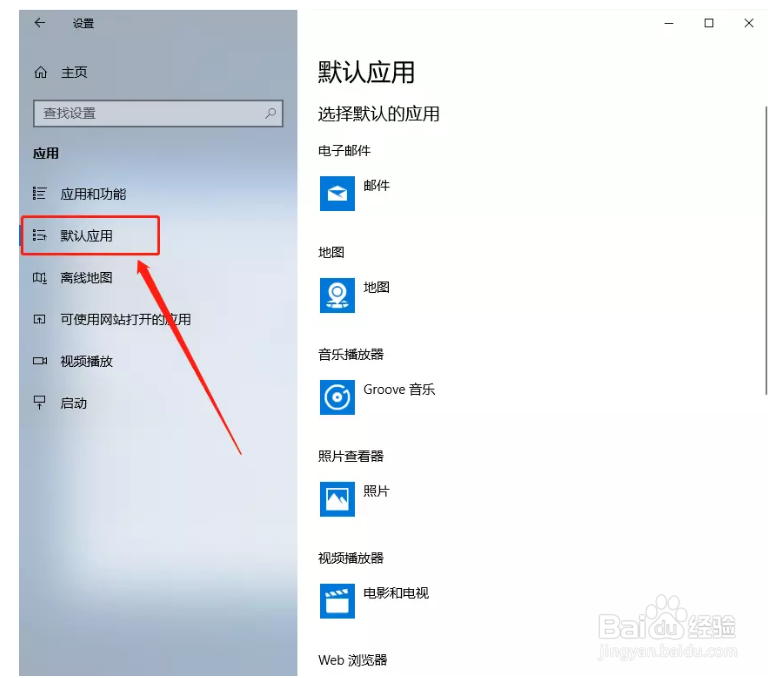This screenshot has height=678, width=780.
Task: Select 主页 in the sidebar
Action: coord(74,73)
